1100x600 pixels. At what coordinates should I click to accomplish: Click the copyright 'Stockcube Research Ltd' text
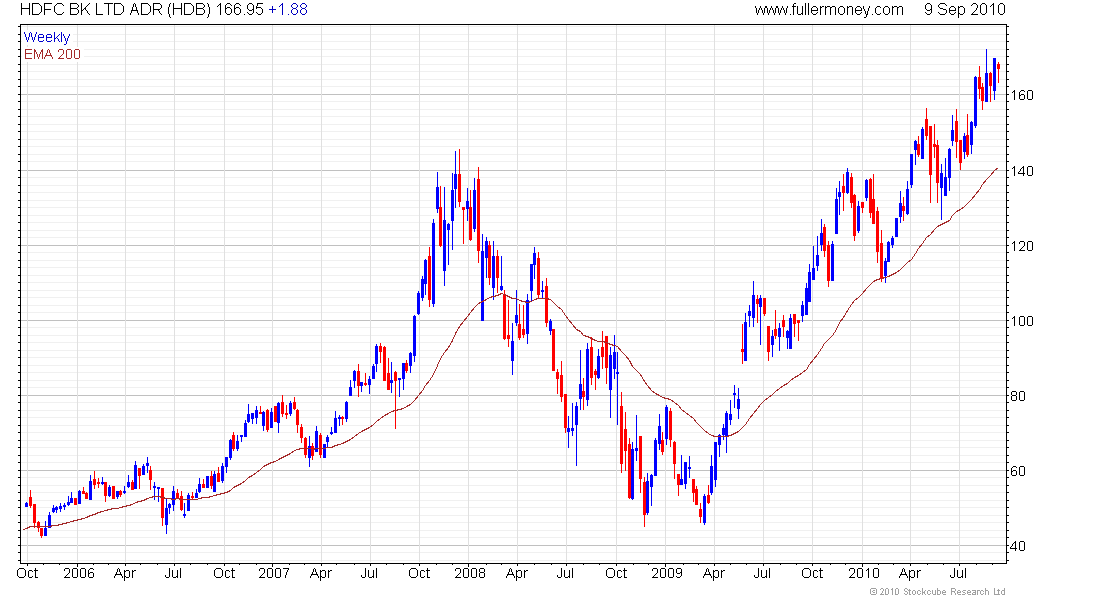(x=937, y=592)
